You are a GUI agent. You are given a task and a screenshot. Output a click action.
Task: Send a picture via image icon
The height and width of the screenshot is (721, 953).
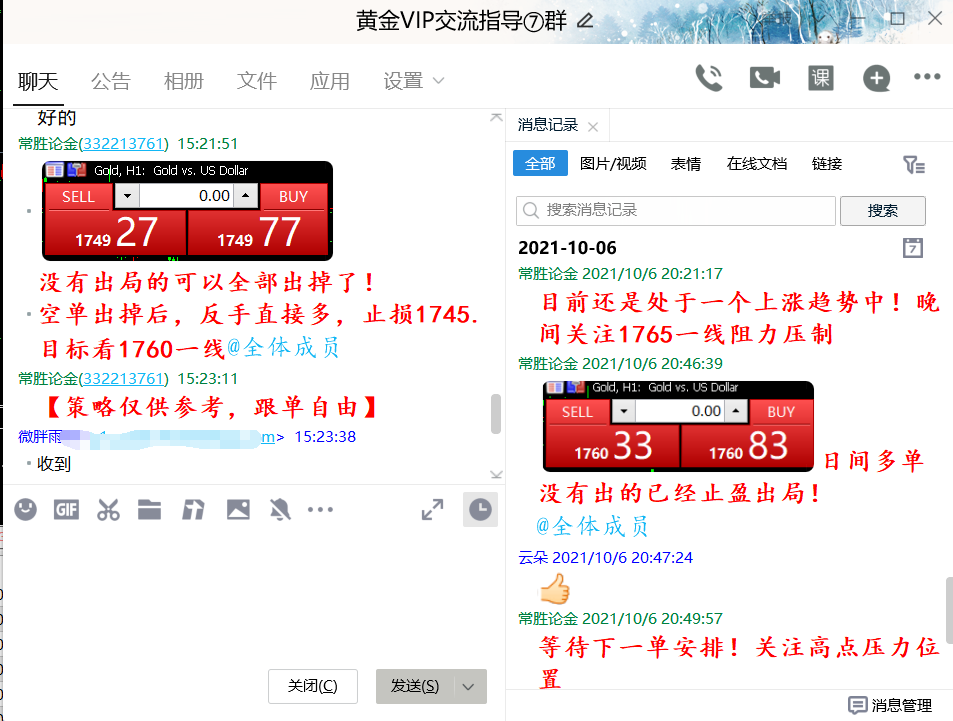pyautogui.click(x=238, y=509)
